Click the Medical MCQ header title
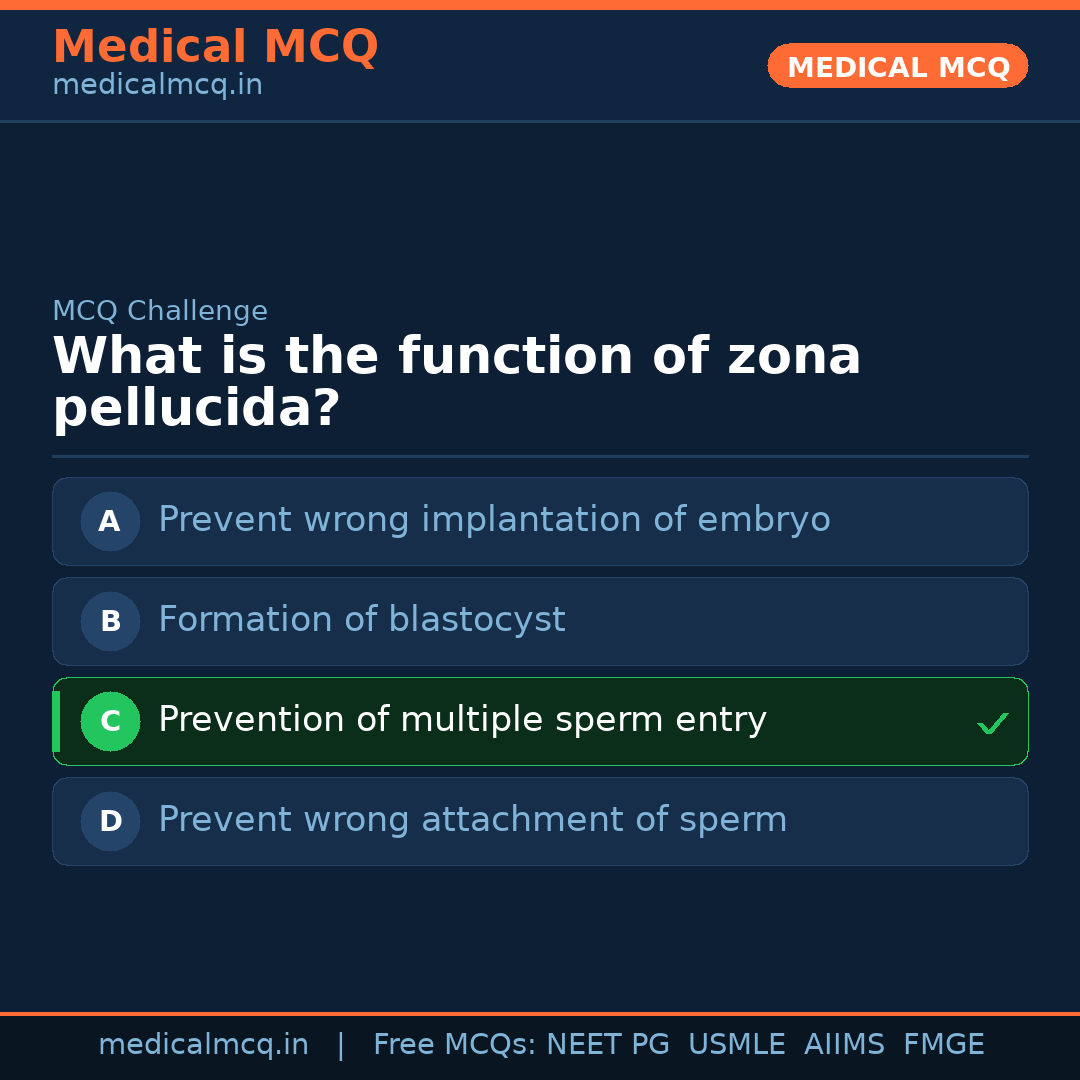1080x1080 pixels. tap(215, 47)
